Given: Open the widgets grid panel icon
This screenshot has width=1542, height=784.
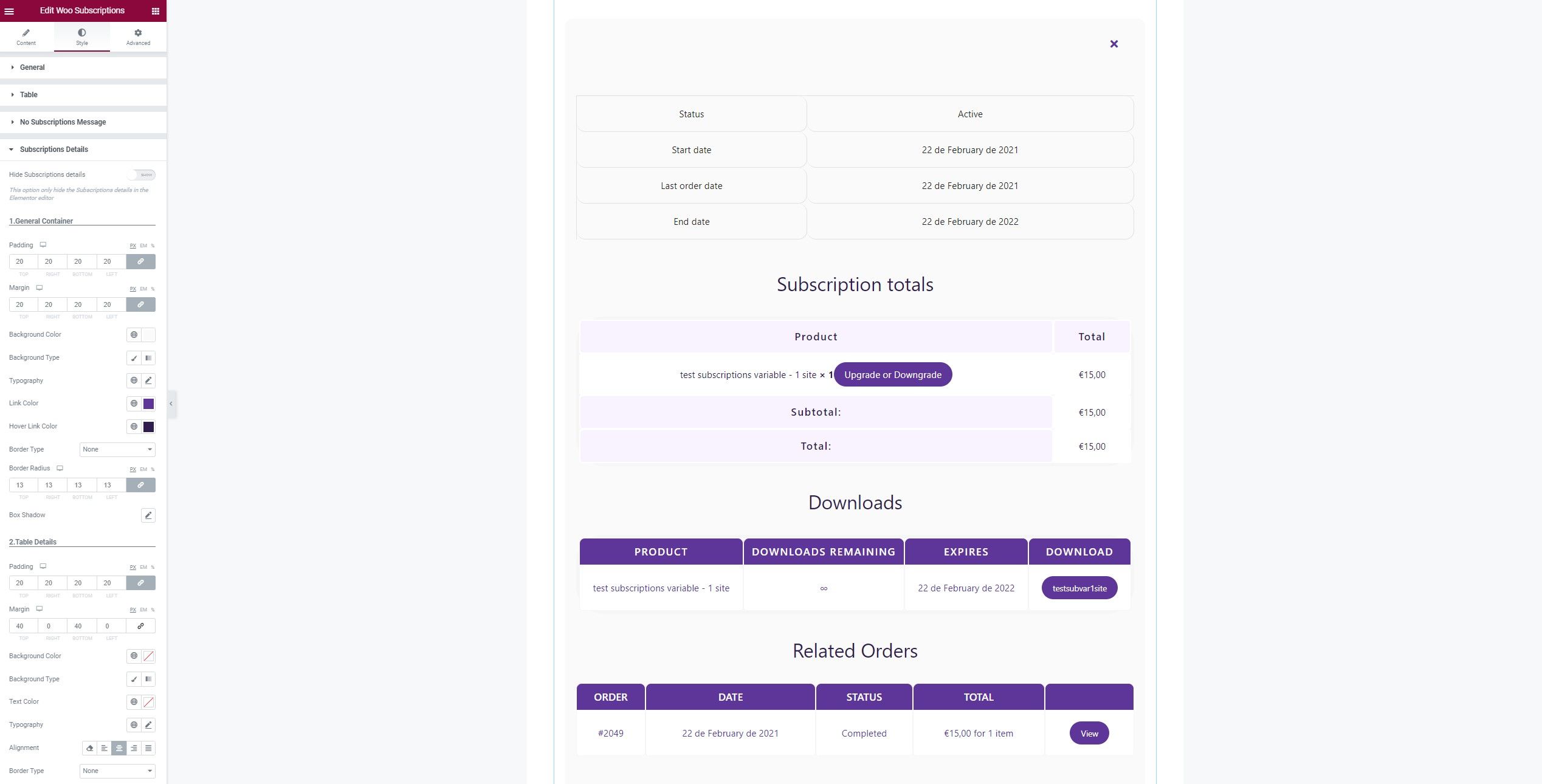Looking at the screenshot, I should 156,11.
